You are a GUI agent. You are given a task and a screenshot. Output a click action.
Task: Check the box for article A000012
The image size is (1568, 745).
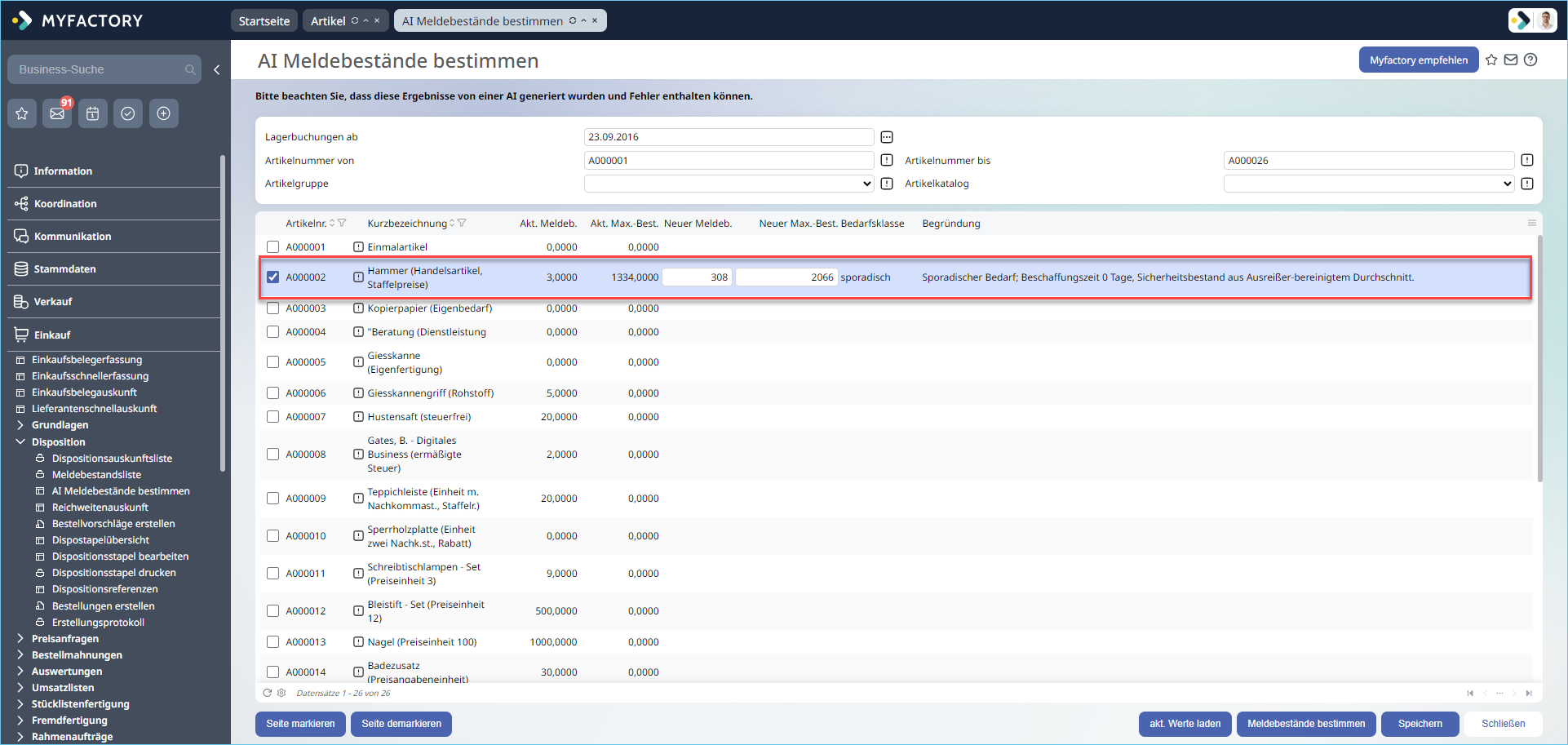(272, 611)
